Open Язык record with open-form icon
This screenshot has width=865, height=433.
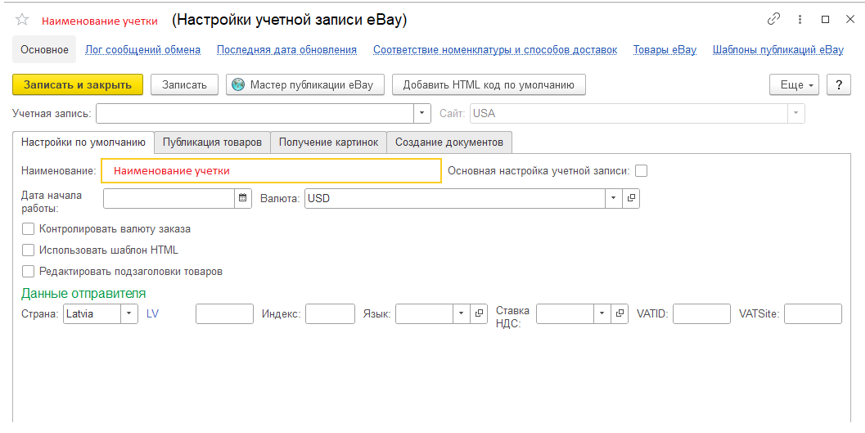(479, 313)
